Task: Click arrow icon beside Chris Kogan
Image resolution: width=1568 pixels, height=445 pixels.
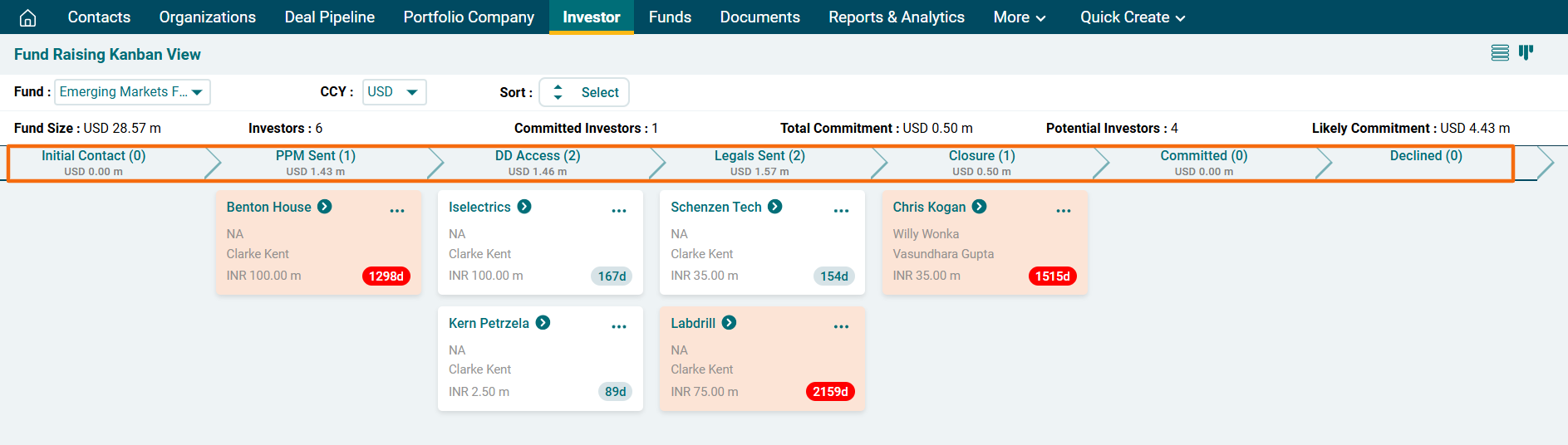Action: 980,207
